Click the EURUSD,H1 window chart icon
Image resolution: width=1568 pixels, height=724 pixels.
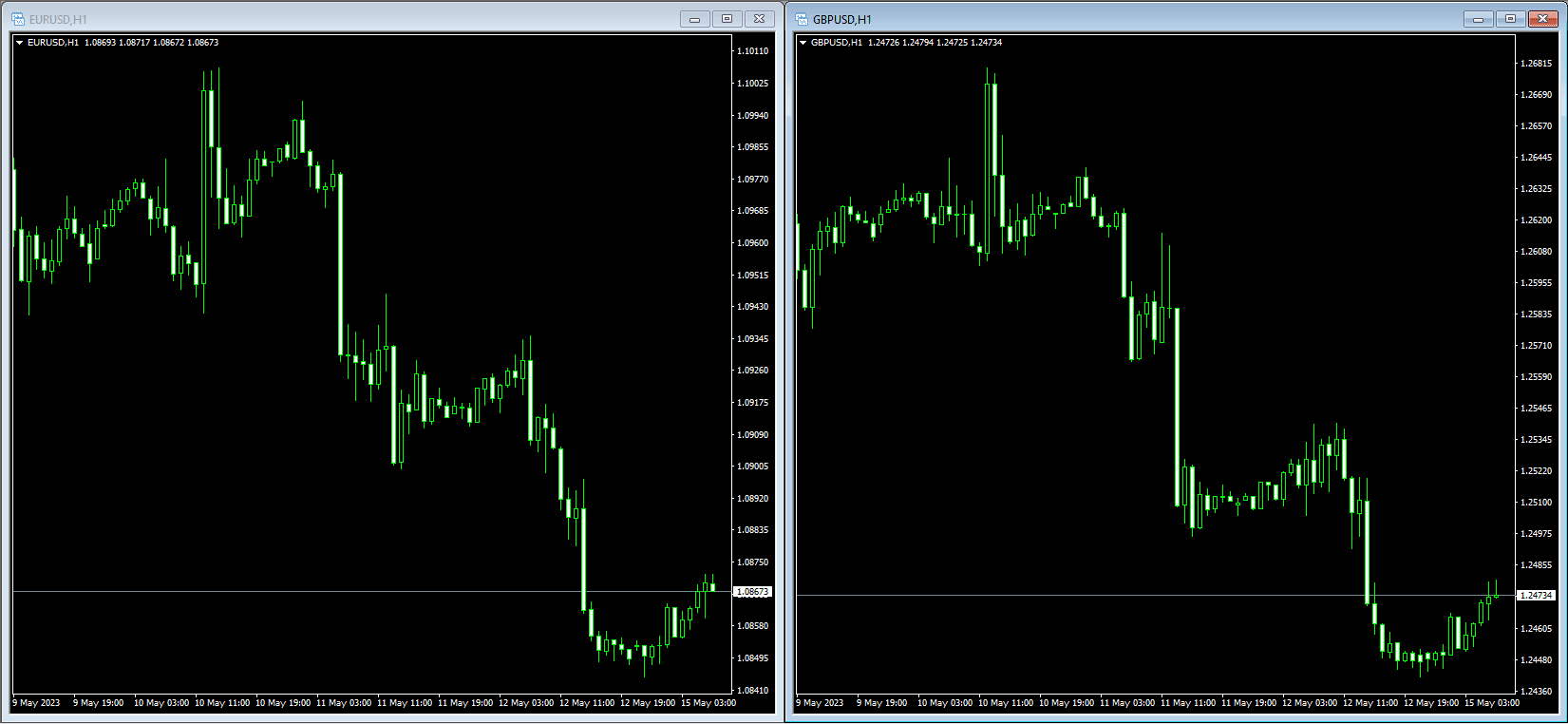tap(17, 19)
